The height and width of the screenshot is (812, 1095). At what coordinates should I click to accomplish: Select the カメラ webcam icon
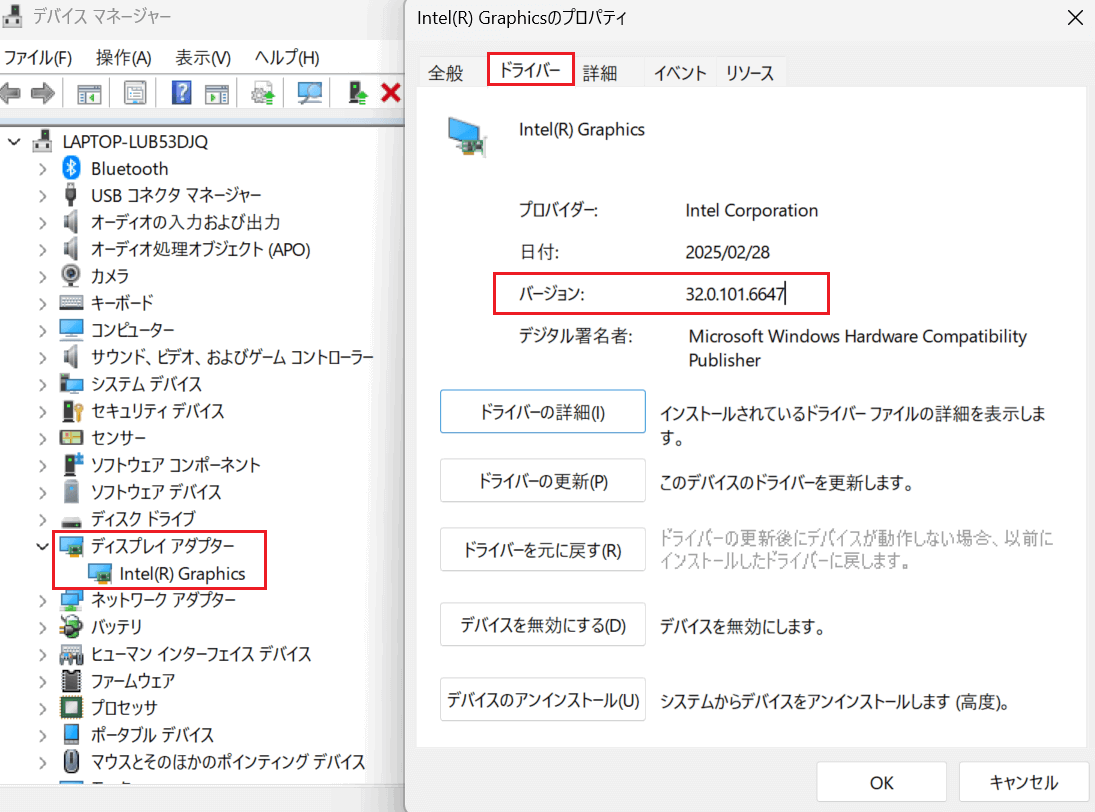click(71, 276)
